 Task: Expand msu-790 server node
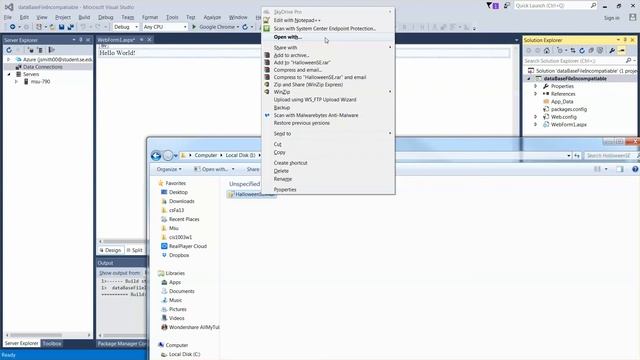[16, 82]
